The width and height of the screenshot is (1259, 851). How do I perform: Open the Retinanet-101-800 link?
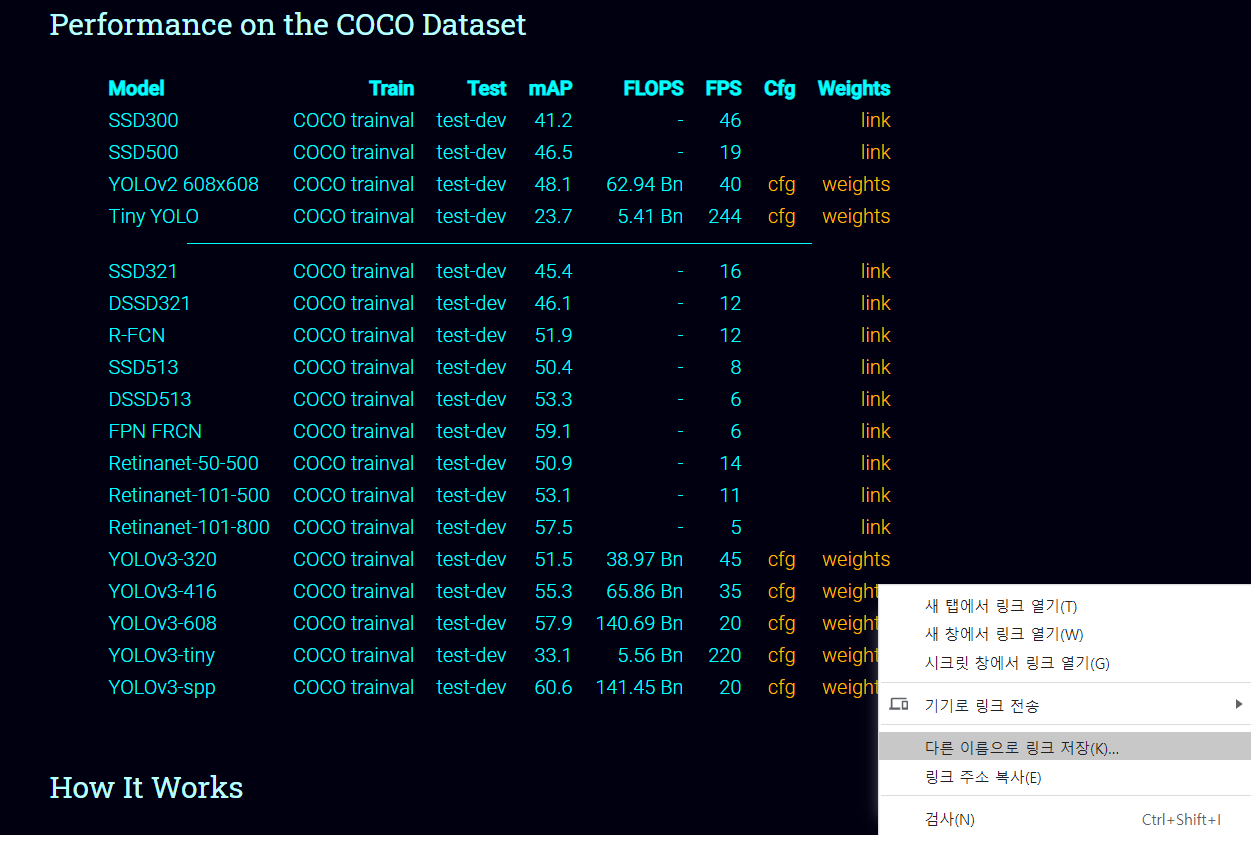875,527
